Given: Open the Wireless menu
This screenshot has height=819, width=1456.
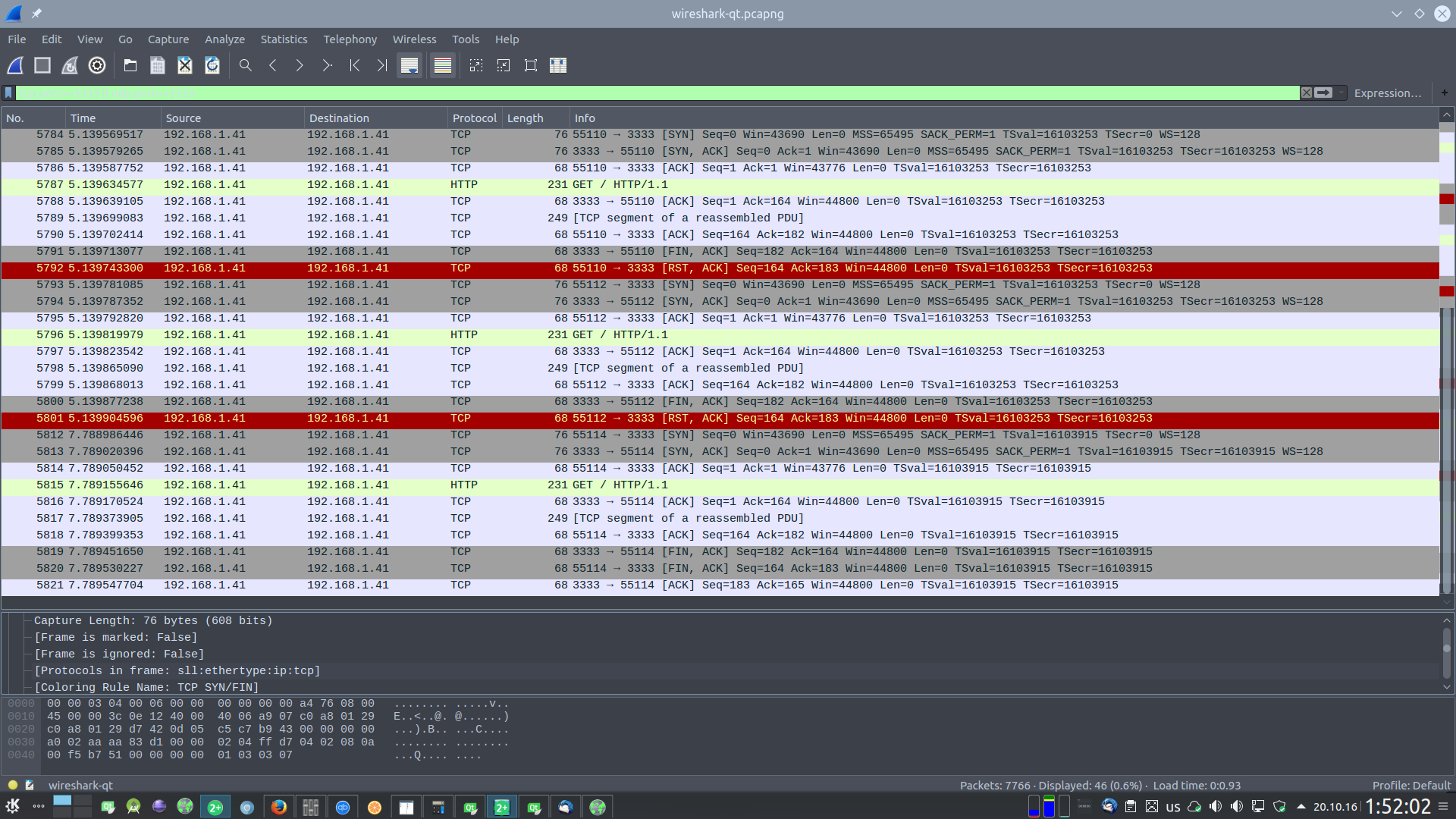Looking at the screenshot, I should tap(414, 39).
